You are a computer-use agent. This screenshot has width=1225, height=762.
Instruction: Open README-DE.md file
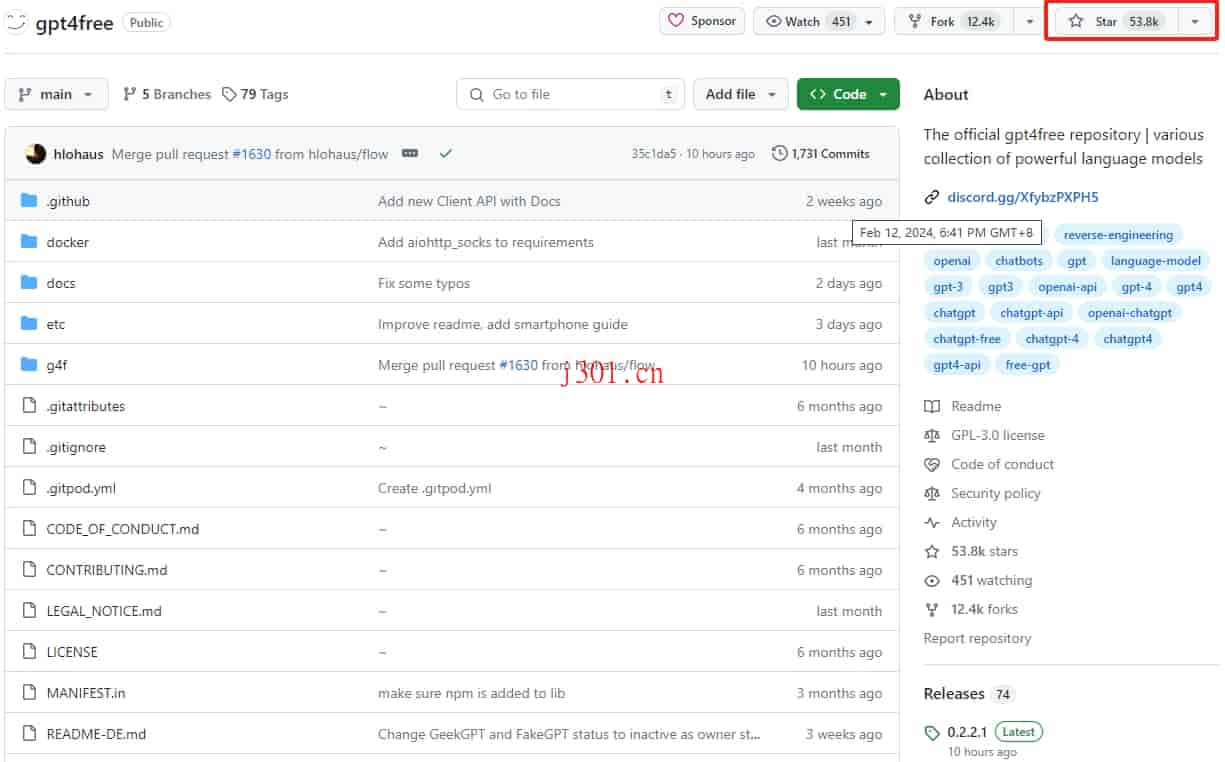[96, 734]
